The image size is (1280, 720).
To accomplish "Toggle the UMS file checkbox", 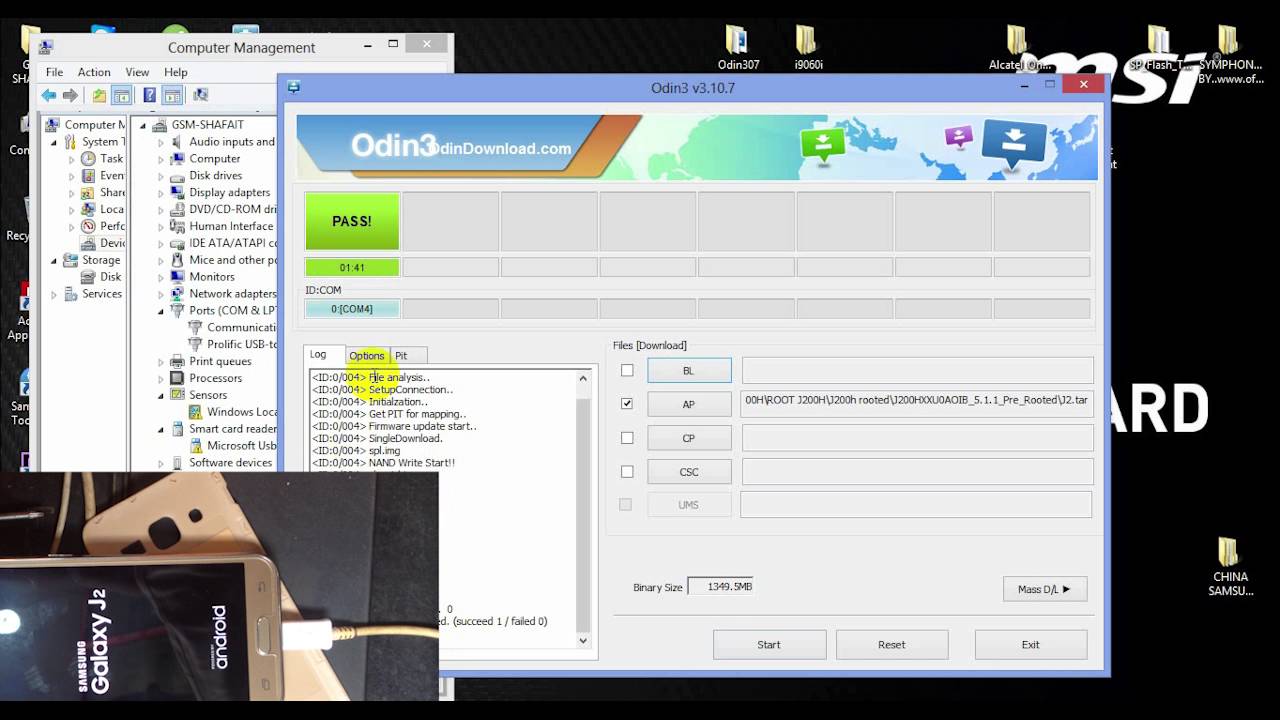I will [x=625, y=504].
